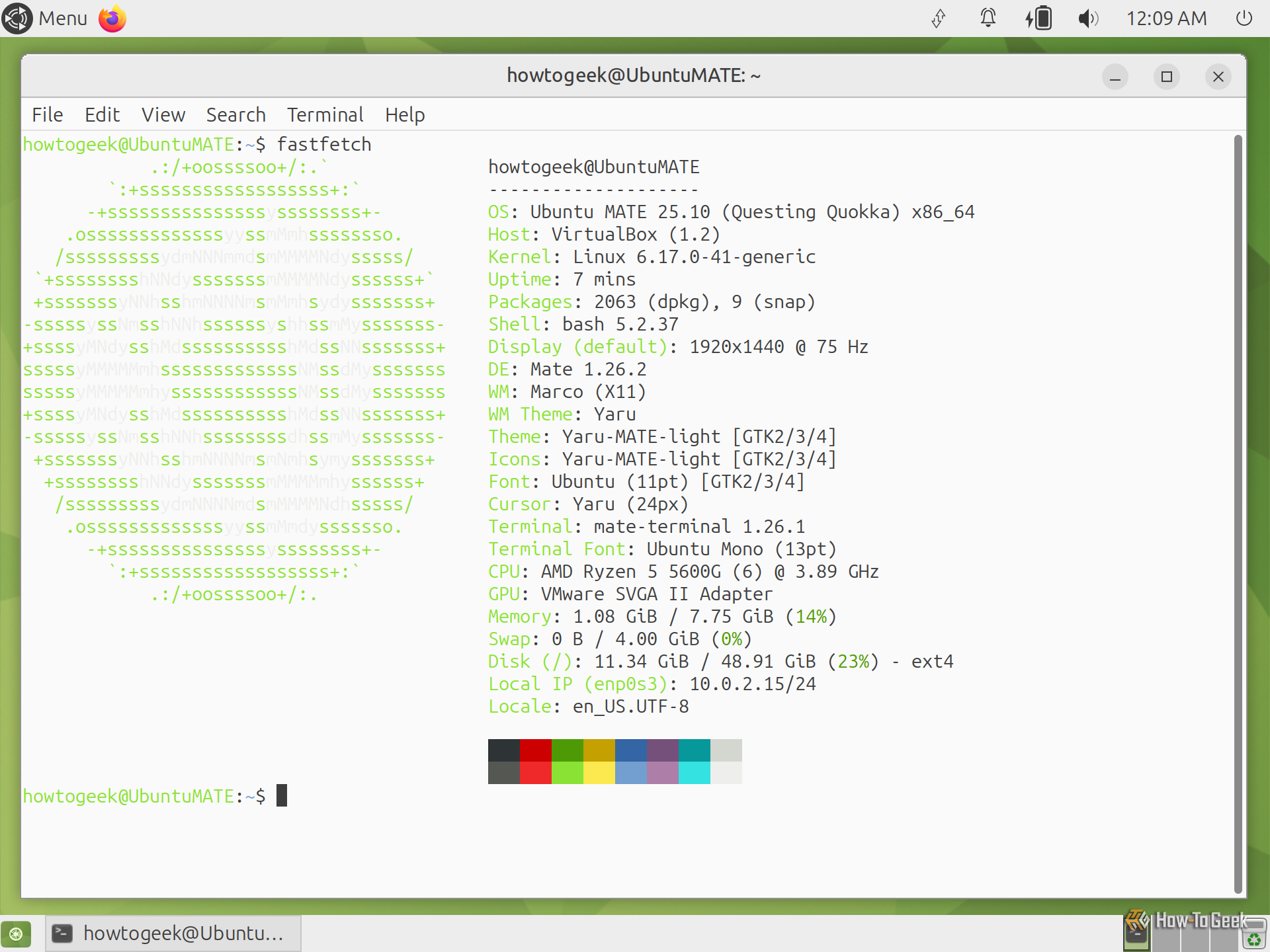This screenshot has width=1270, height=952.
Task: Click the GPU line 'VMware SVGA II Adapter'
Action: [x=631, y=594]
